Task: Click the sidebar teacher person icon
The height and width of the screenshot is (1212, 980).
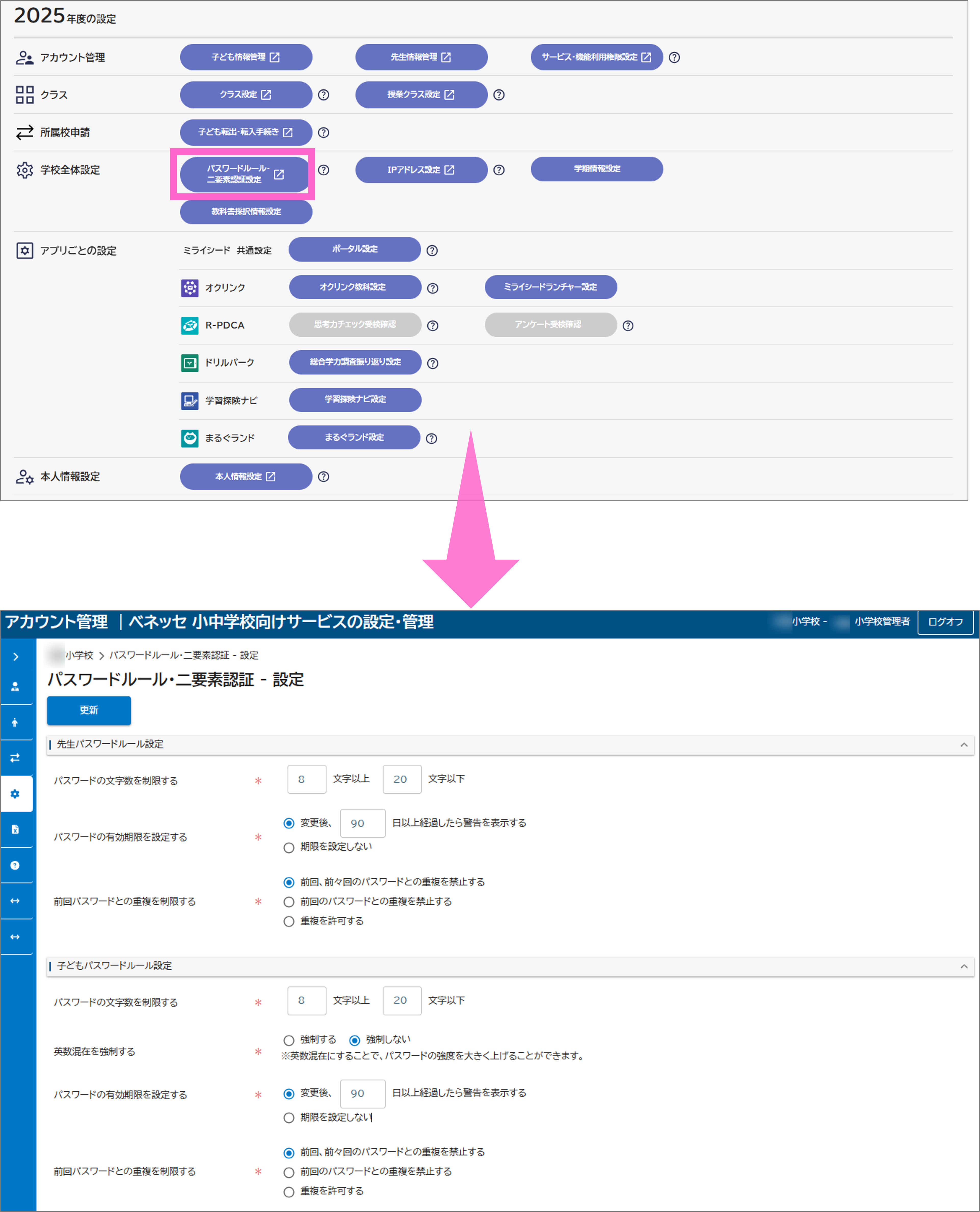Action: 15,687
